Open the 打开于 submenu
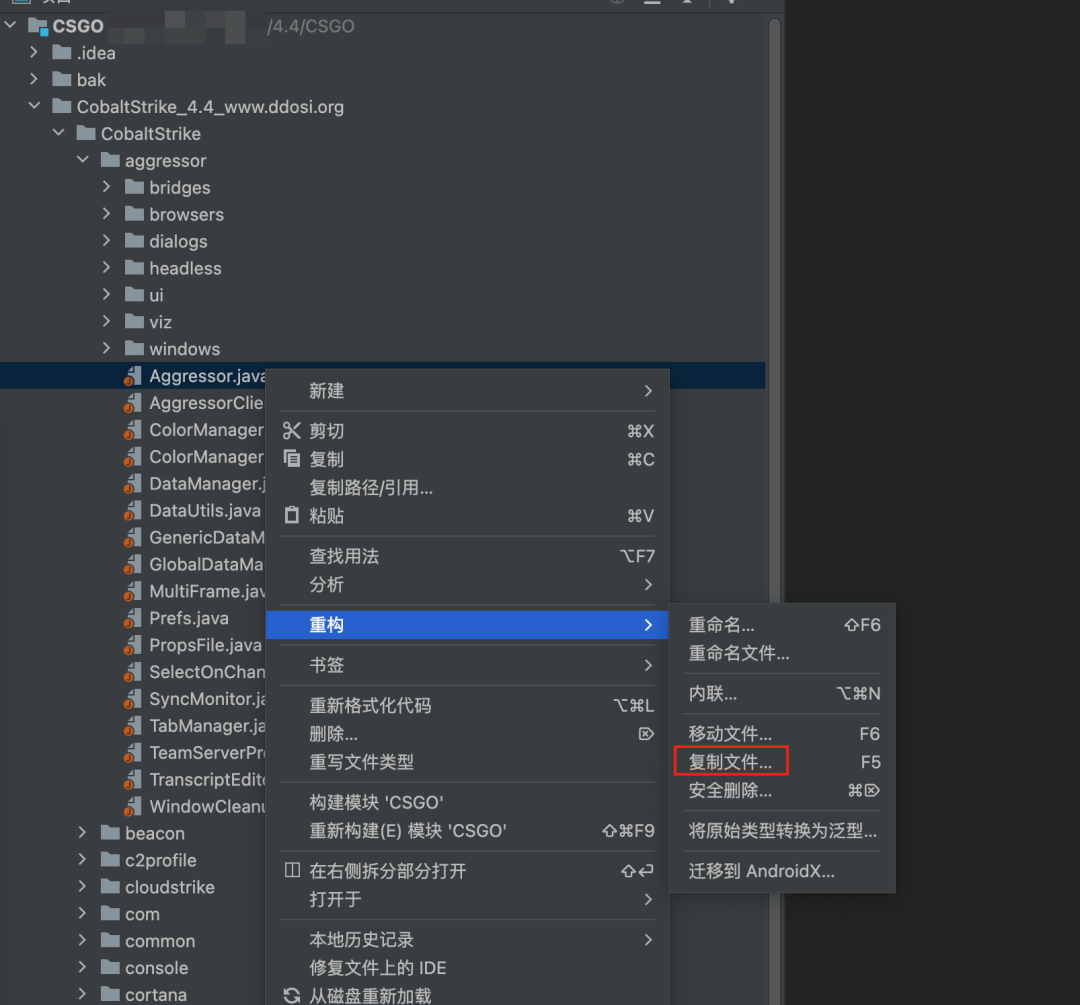This screenshot has width=1080, height=1005. tap(467, 899)
